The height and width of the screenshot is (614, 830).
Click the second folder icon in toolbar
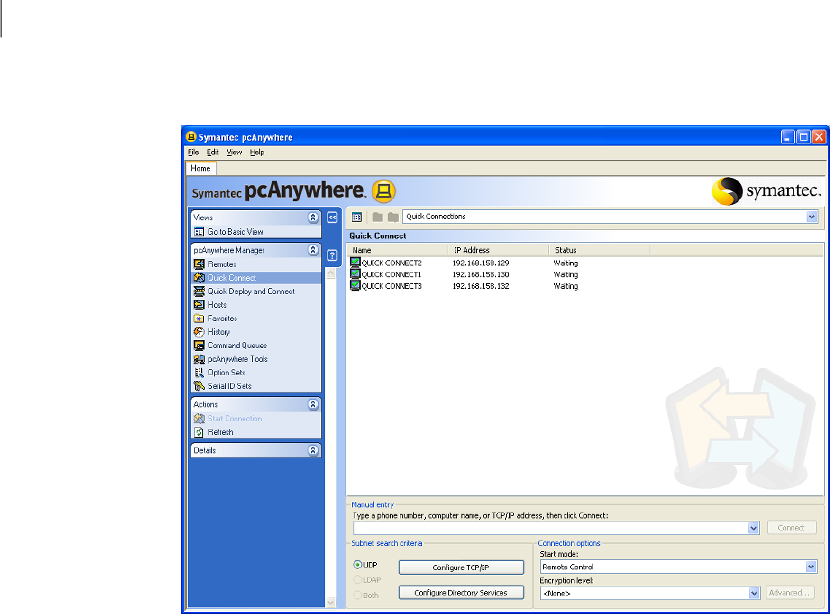[393, 217]
